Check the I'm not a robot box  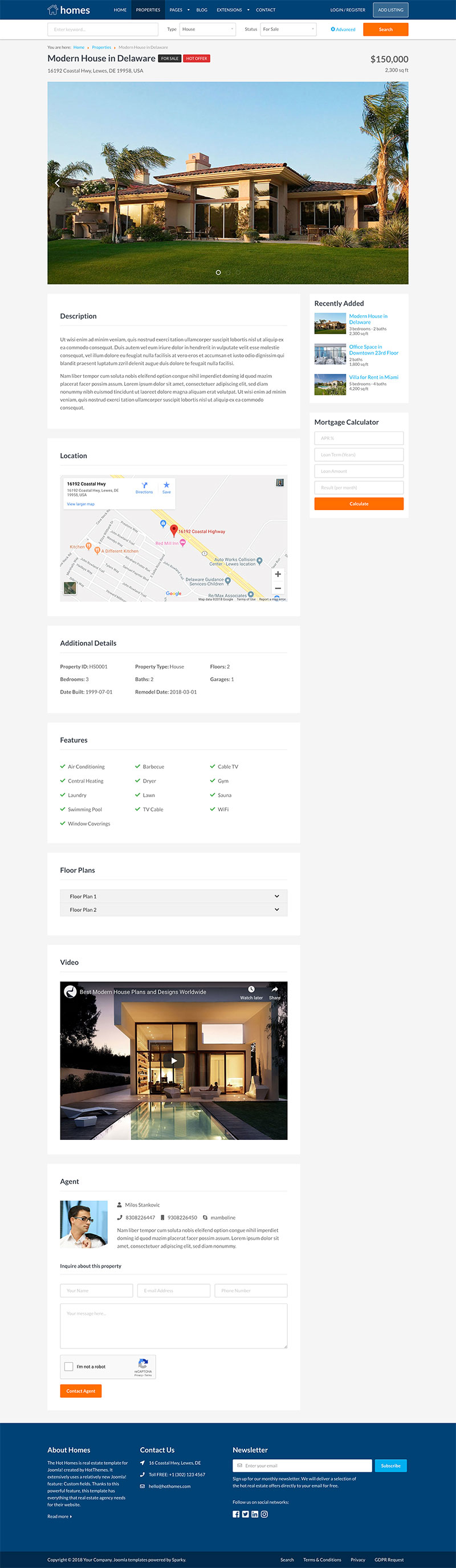(69, 1367)
